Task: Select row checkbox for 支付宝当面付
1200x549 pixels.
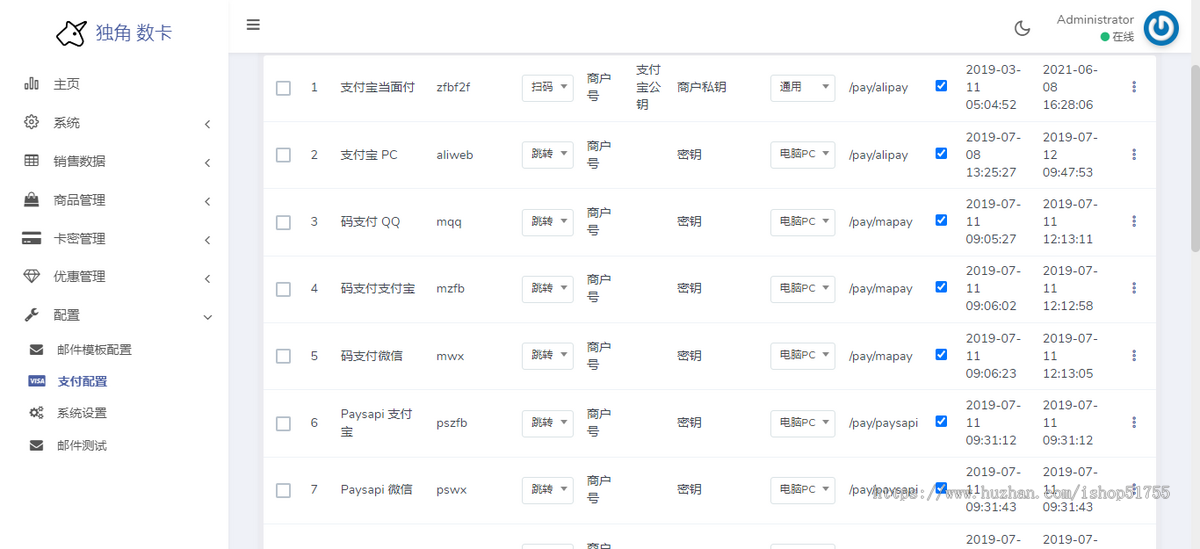Action: pos(283,88)
